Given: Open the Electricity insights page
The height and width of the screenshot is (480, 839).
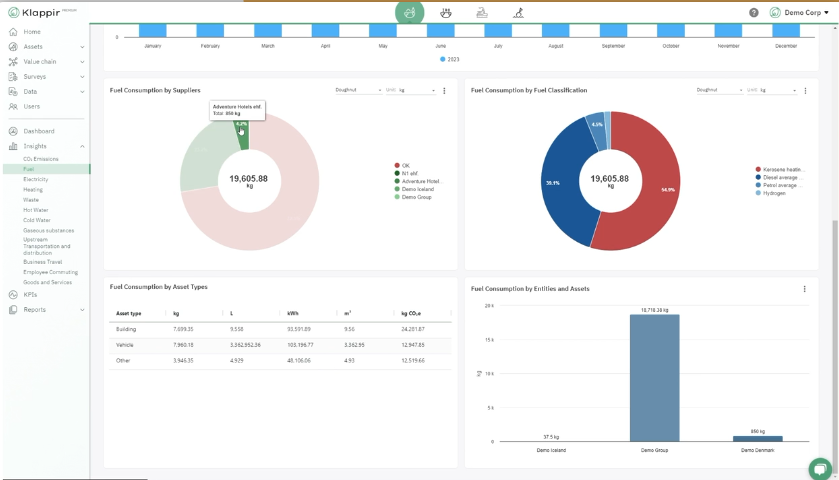Looking at the screenshot, I should 35,179.
